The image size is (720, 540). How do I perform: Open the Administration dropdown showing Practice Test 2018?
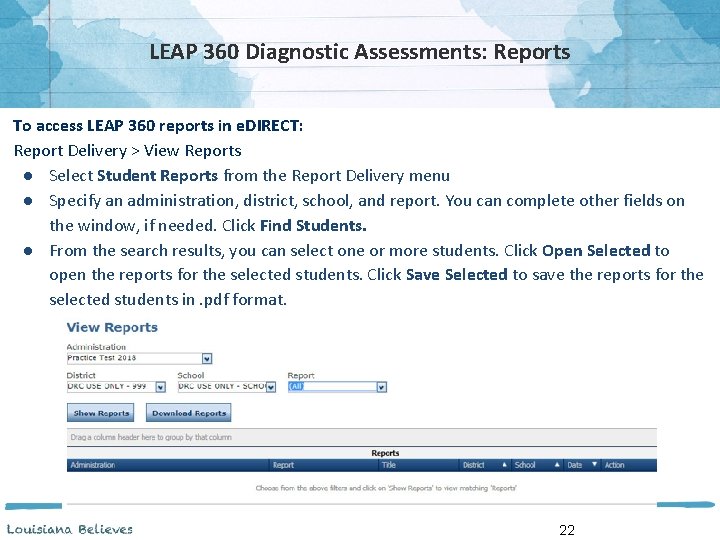point(140,358)
